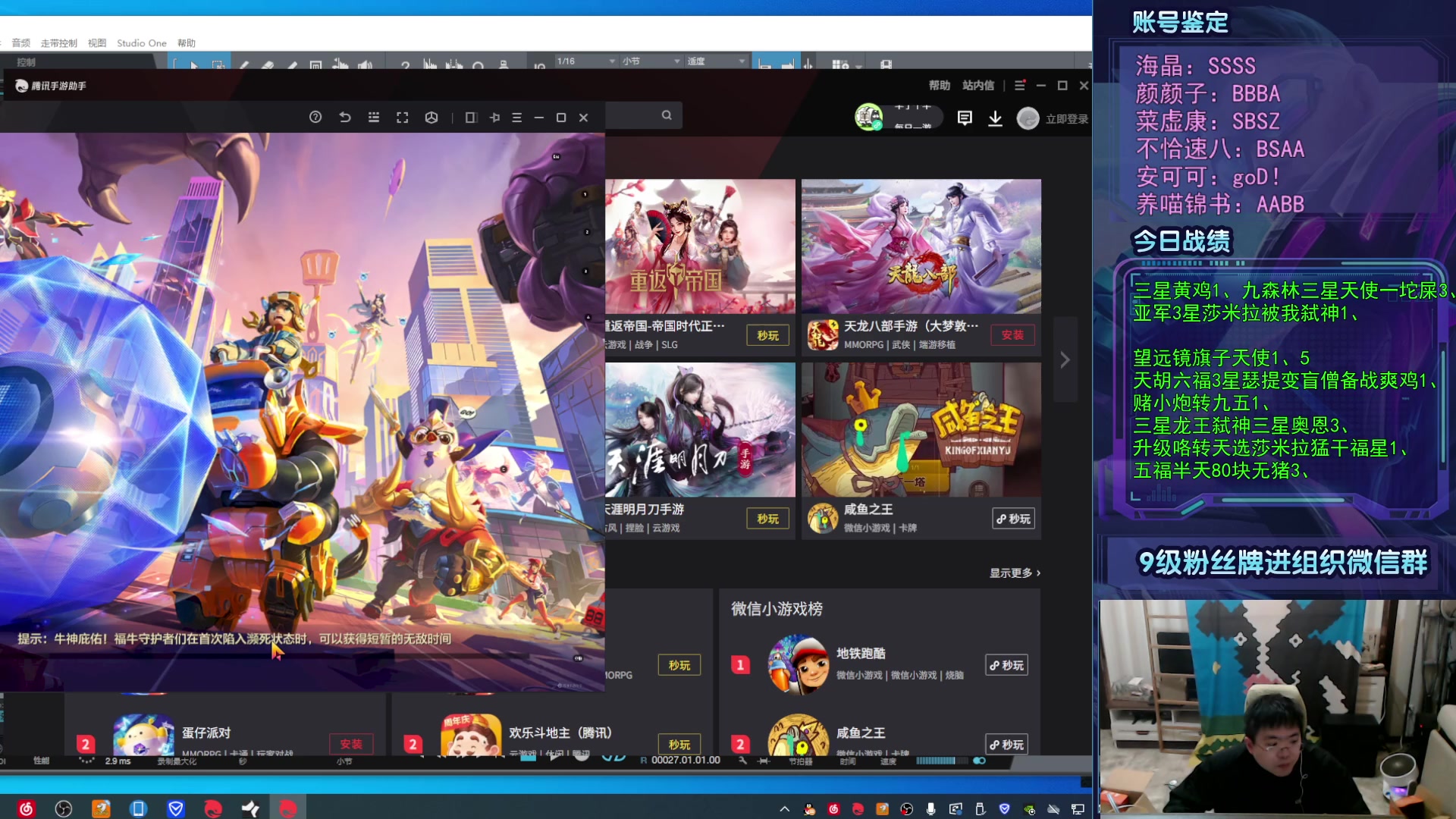Click the pin window icon in game toolbar
This screenshot has height=819, width=1456.
coord(494,118)
